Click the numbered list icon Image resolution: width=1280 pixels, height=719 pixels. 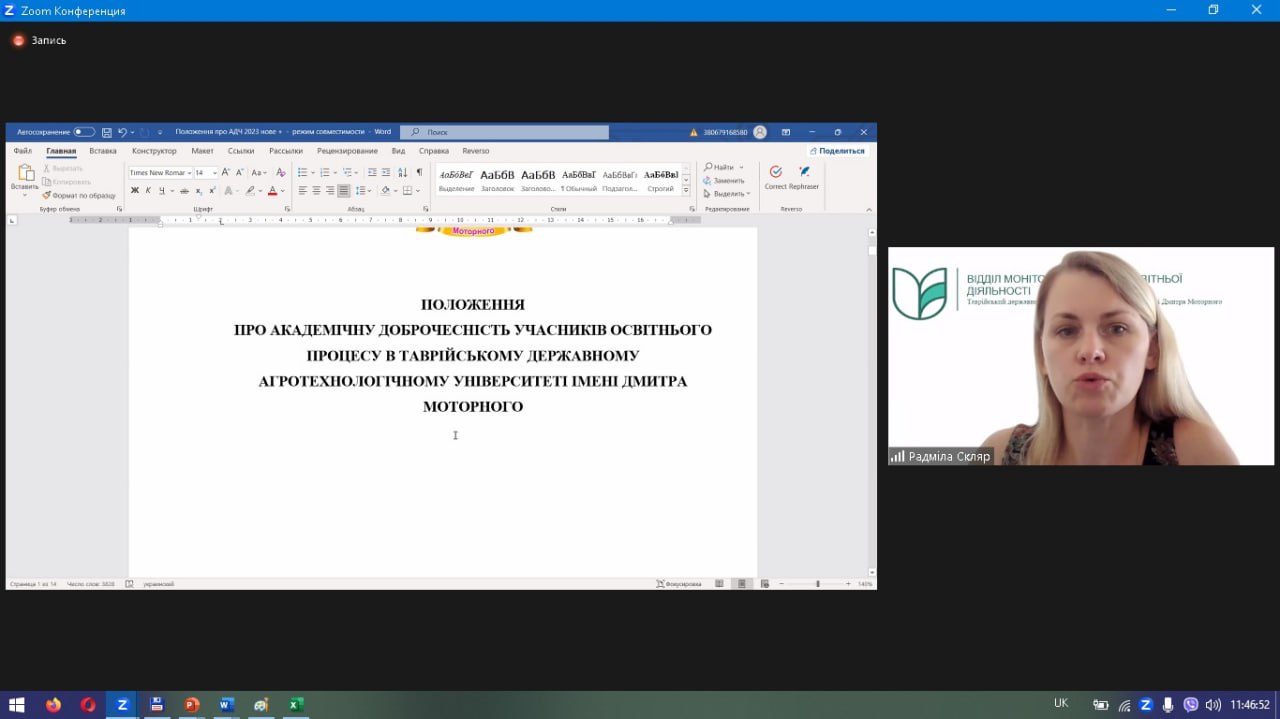tap(324, 173)
